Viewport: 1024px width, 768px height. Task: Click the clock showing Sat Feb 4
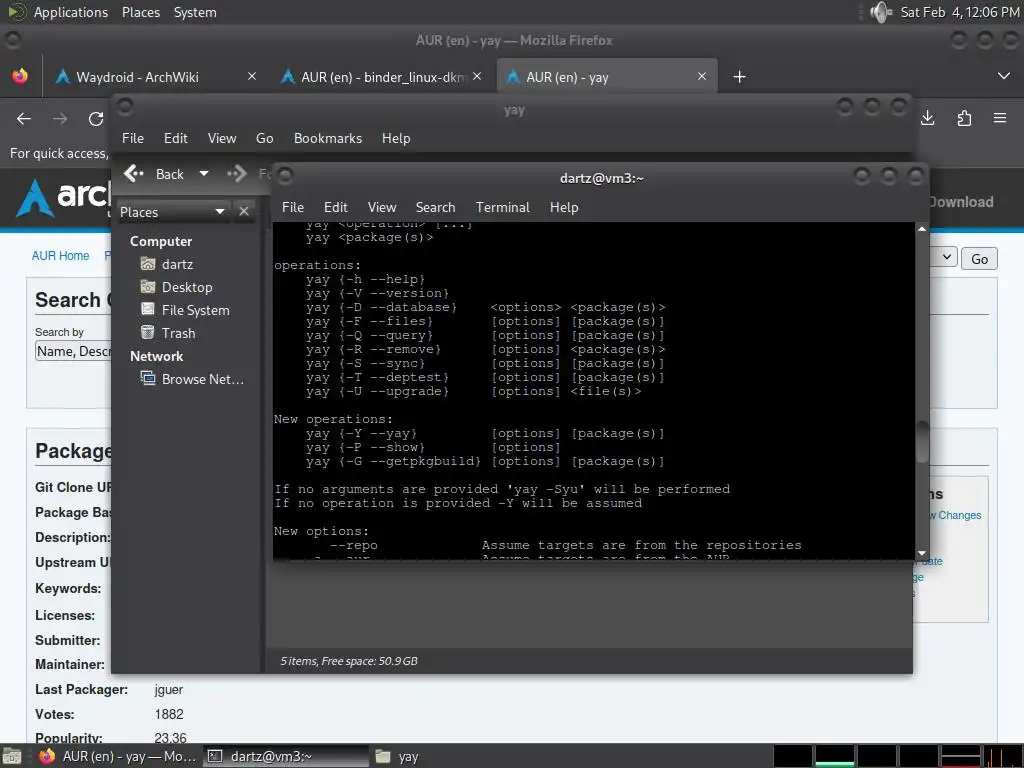(959, 12)
